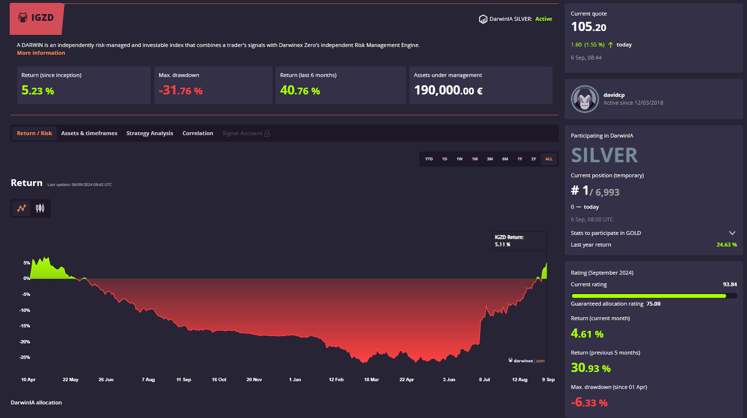This screenshot has height=418, width=747.
Task: Click the davidcp username
Action: 614,94
